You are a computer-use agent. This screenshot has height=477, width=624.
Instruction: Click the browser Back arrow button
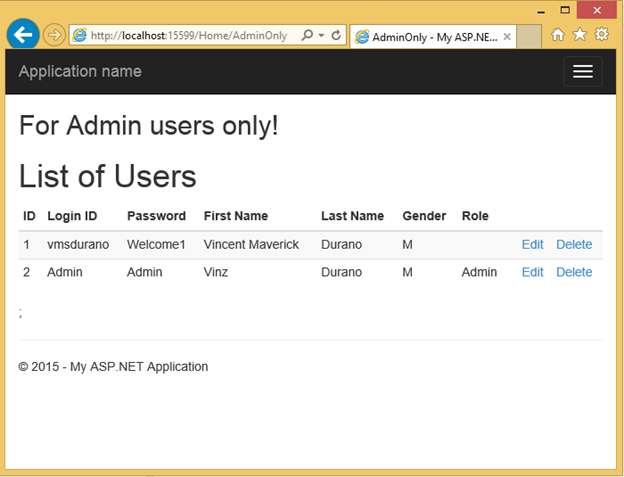(22, 34)
